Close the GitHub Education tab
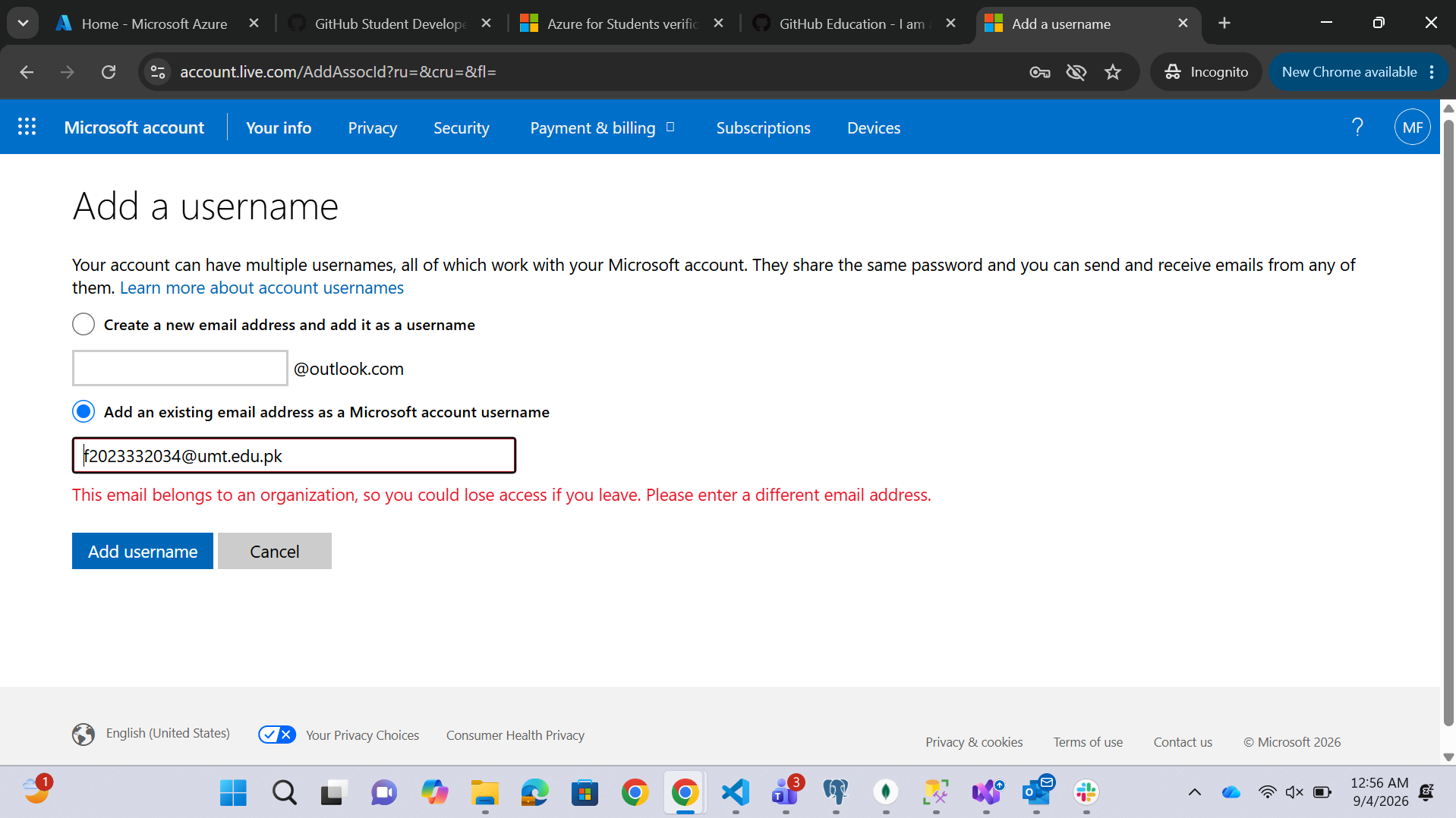This screenshot has width=1456, height=818. click(x=950, y=24)
